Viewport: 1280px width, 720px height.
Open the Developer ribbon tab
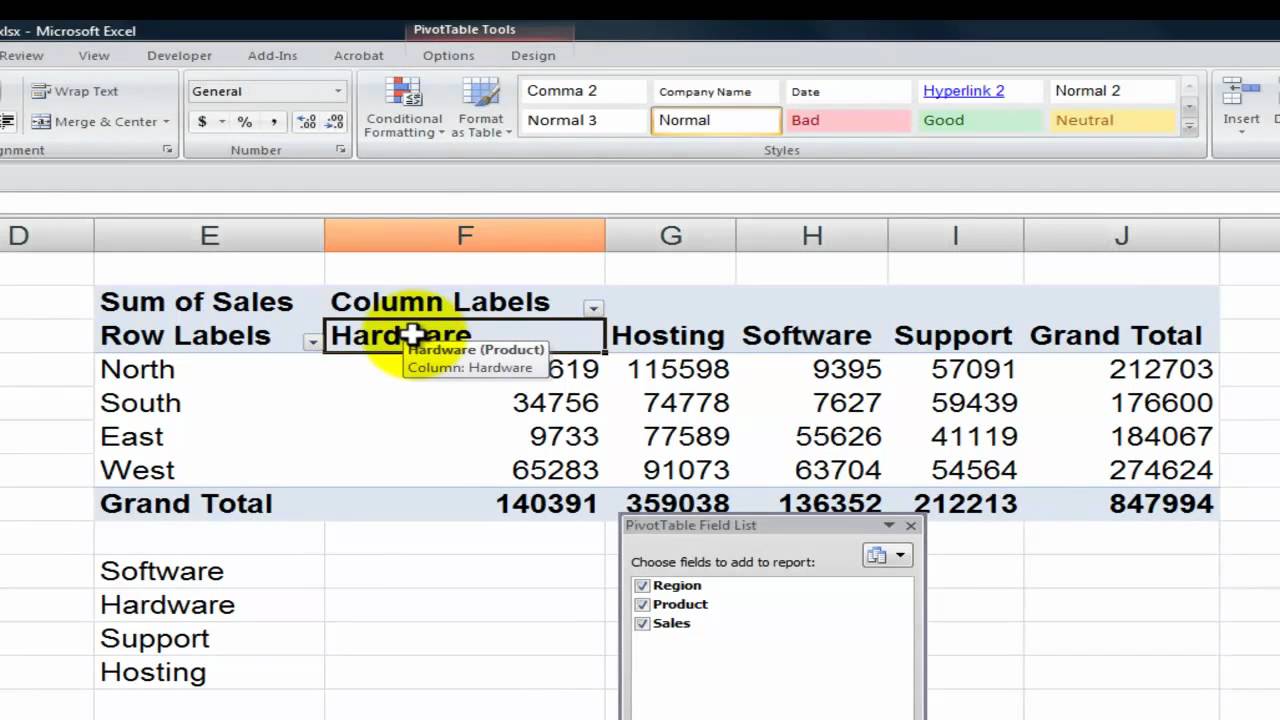179,56
